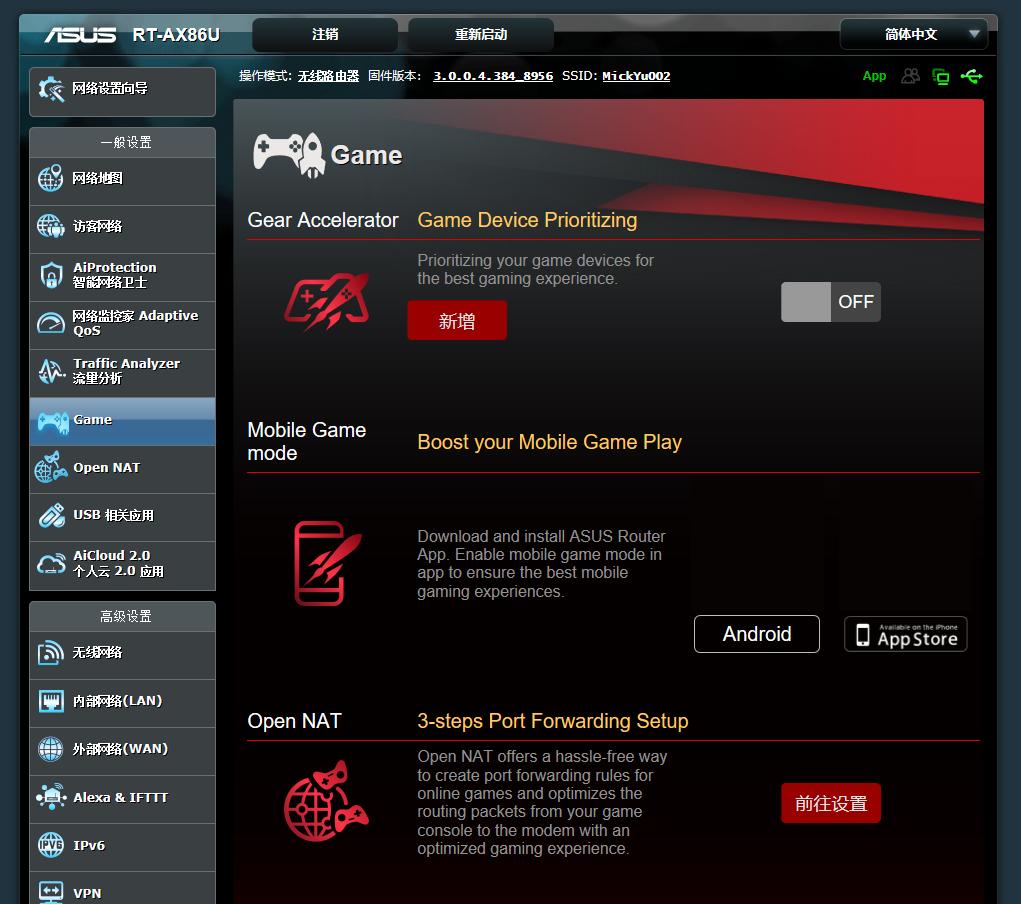Click the AiProtection shield icon
Image resolution: width=1021 pixels, height=904 pixels.
click(x=51, y=275)
